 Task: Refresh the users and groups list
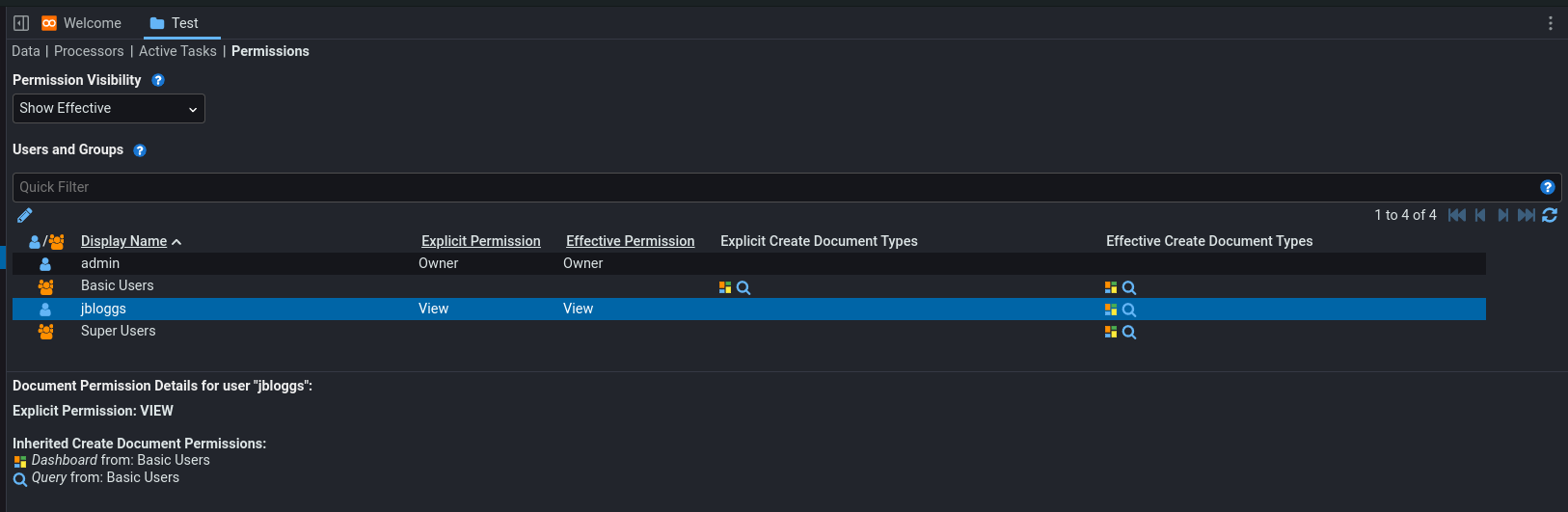tap(1550, 215)
